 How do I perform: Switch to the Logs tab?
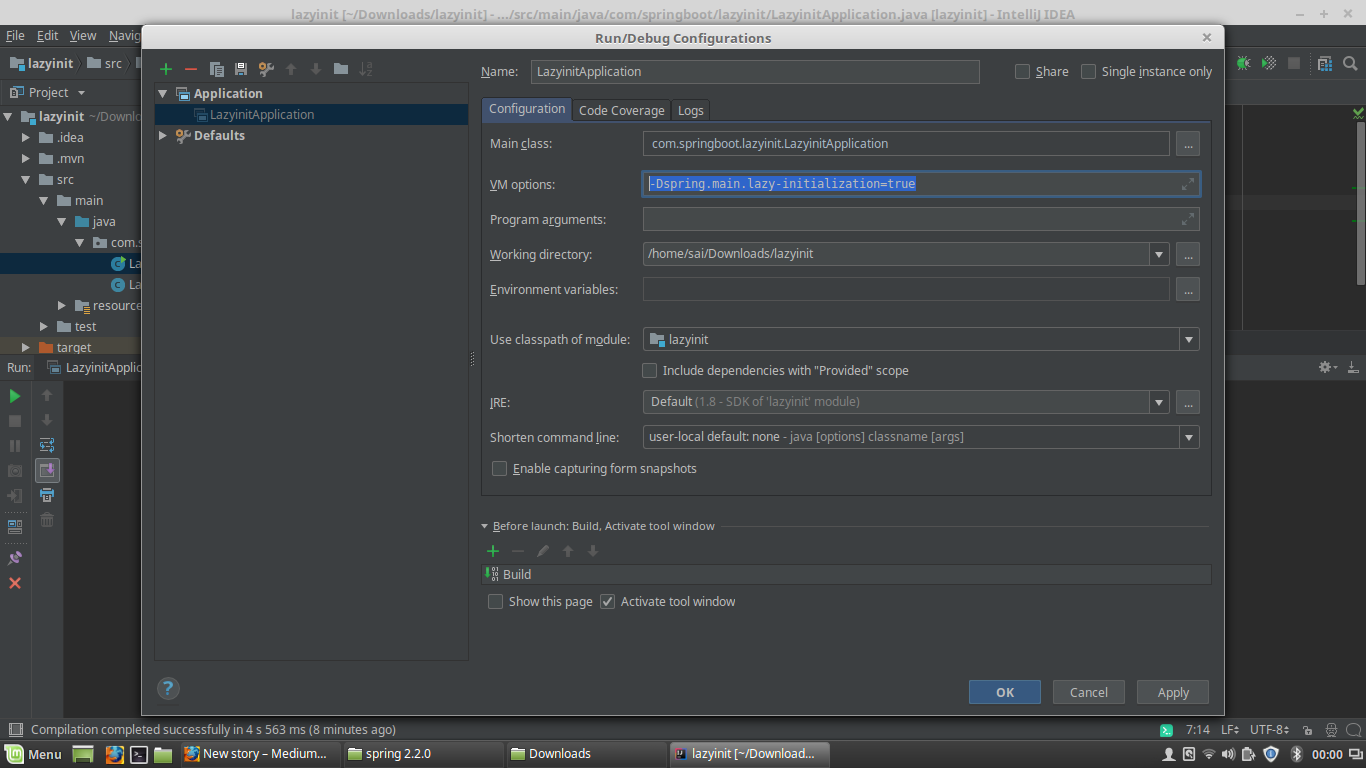point(690,110)
